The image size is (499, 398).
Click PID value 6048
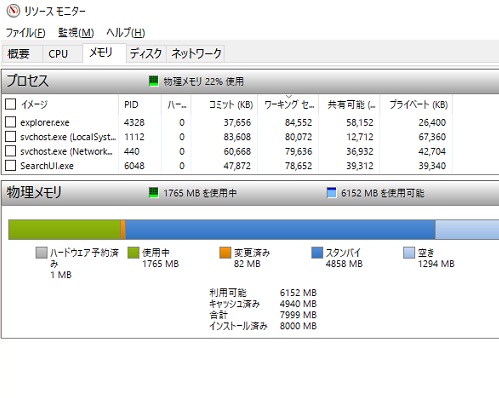[134, 166]
